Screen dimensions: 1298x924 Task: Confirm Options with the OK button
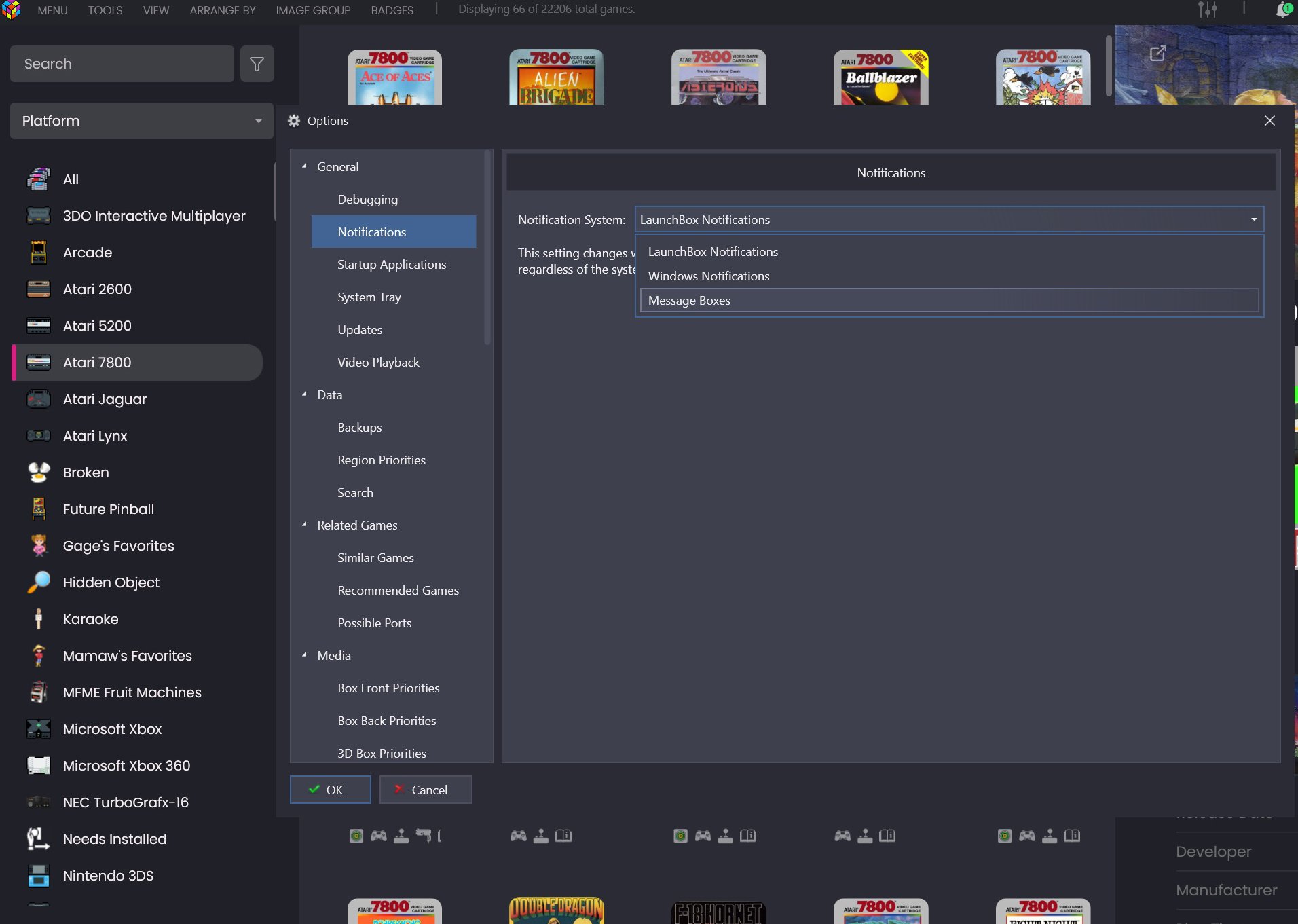point(331,790)
